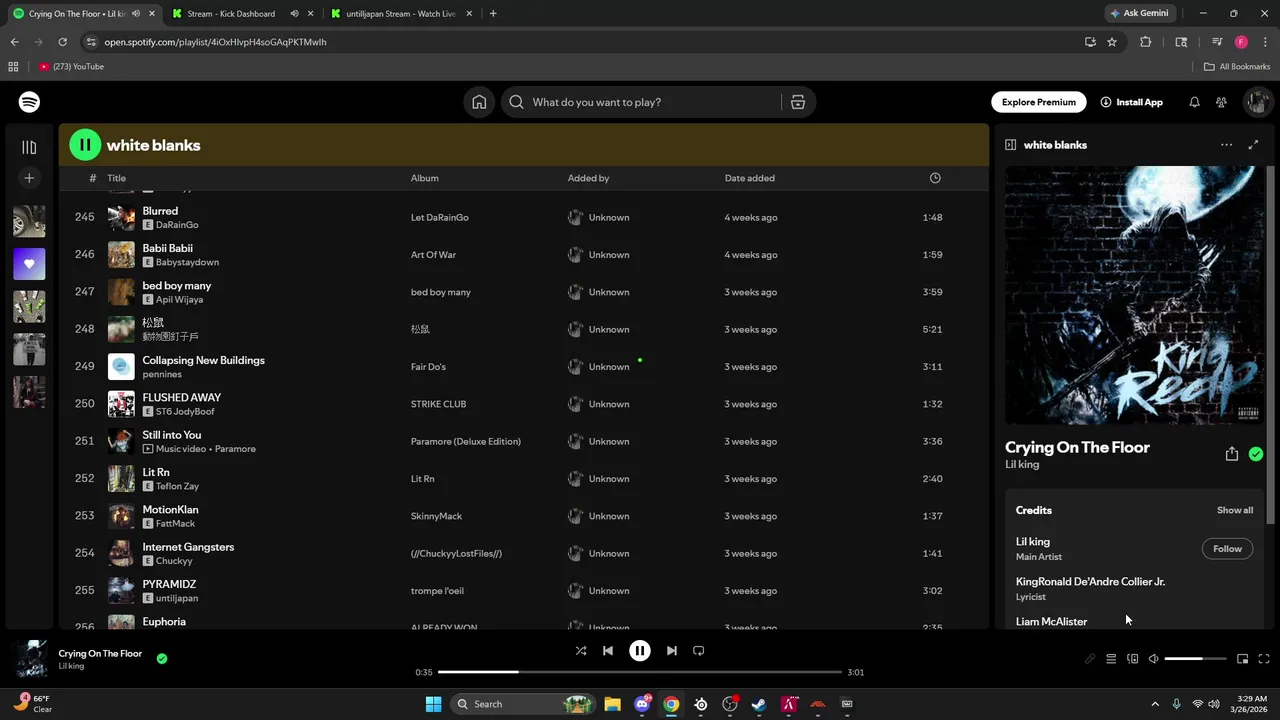The width and height of the screenshot is (1280, 720).
Task: Open All Bookmarks folder
Action: point(1237,67)
